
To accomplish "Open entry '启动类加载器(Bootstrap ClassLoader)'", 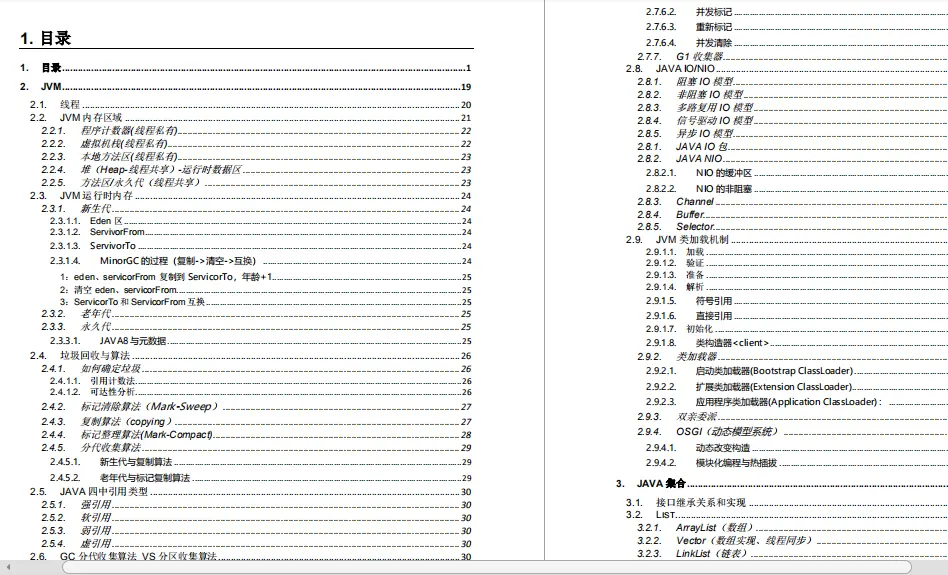I will click(x=796, y=371).
